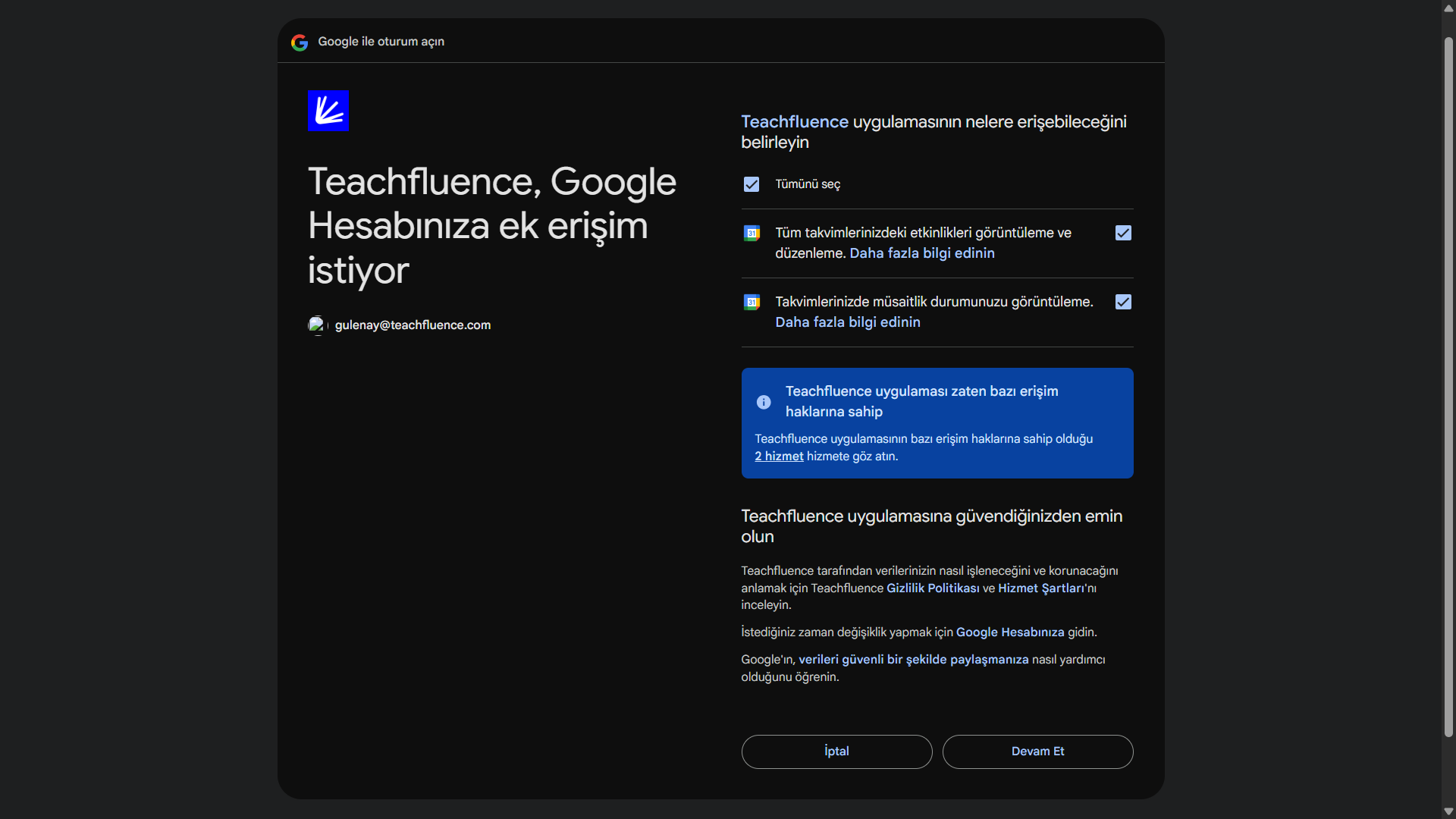
Task: Click the account avatar beside gulenay@teachfluence.com
Action: tap(317, 325)
